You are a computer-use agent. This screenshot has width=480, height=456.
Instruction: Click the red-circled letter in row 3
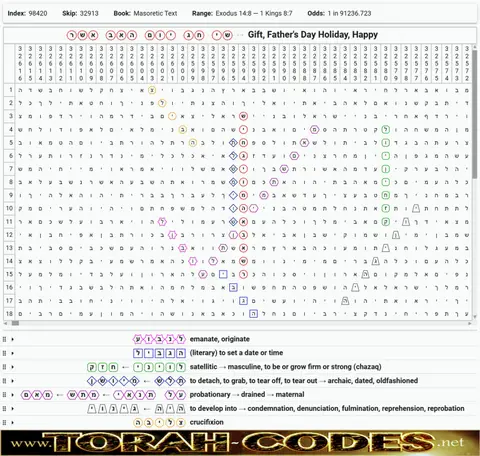(x=243, y=116)
